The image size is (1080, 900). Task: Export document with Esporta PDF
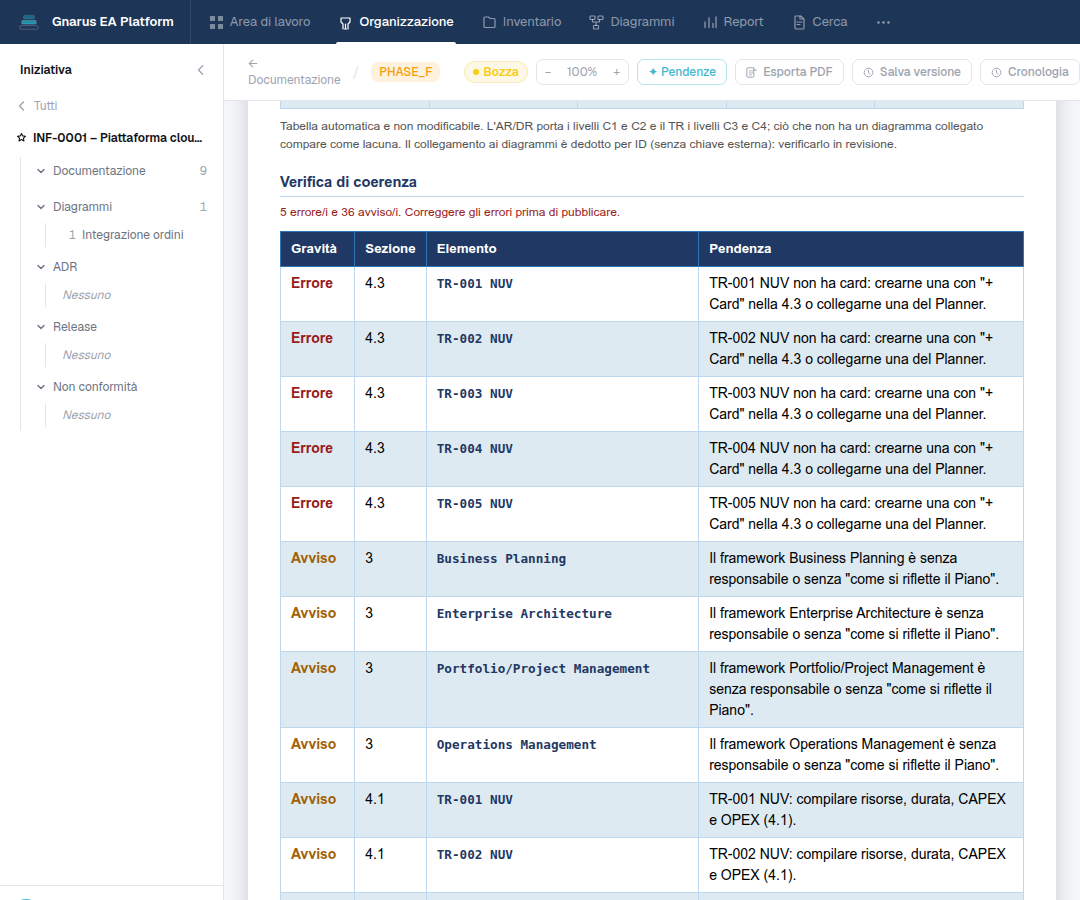(x=789, y=72)
